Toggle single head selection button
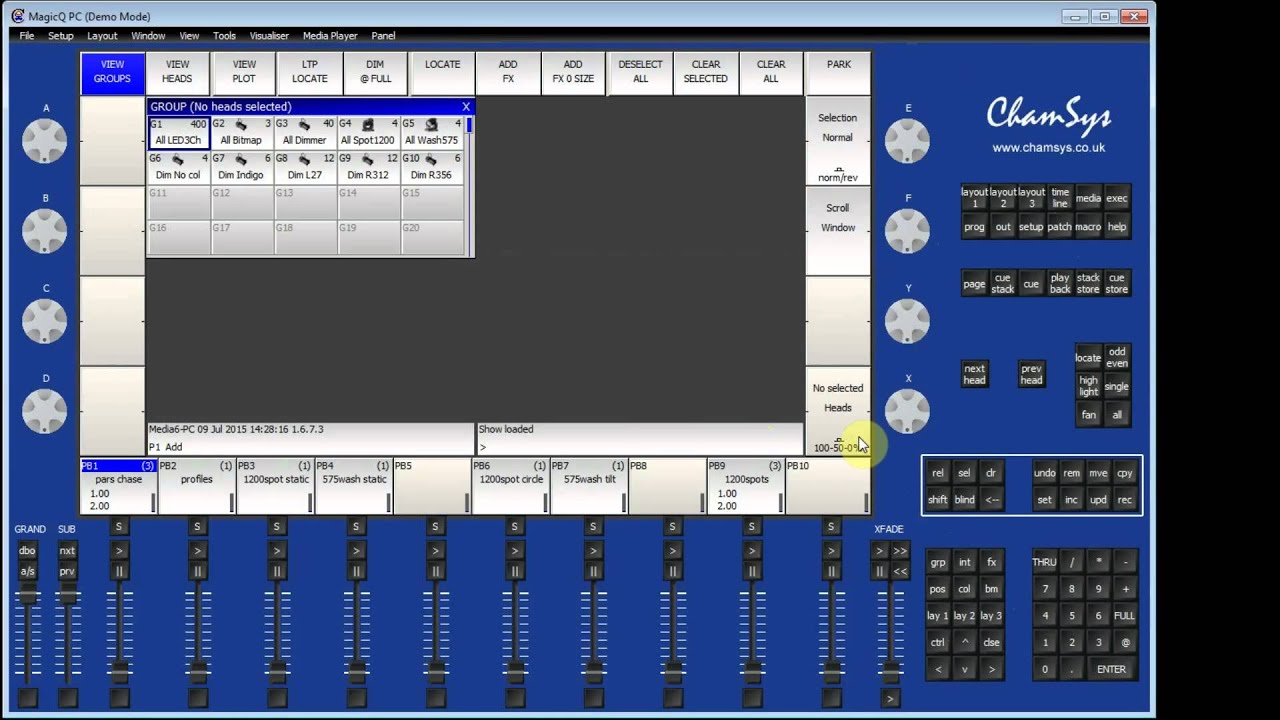 click(1117, 386)
